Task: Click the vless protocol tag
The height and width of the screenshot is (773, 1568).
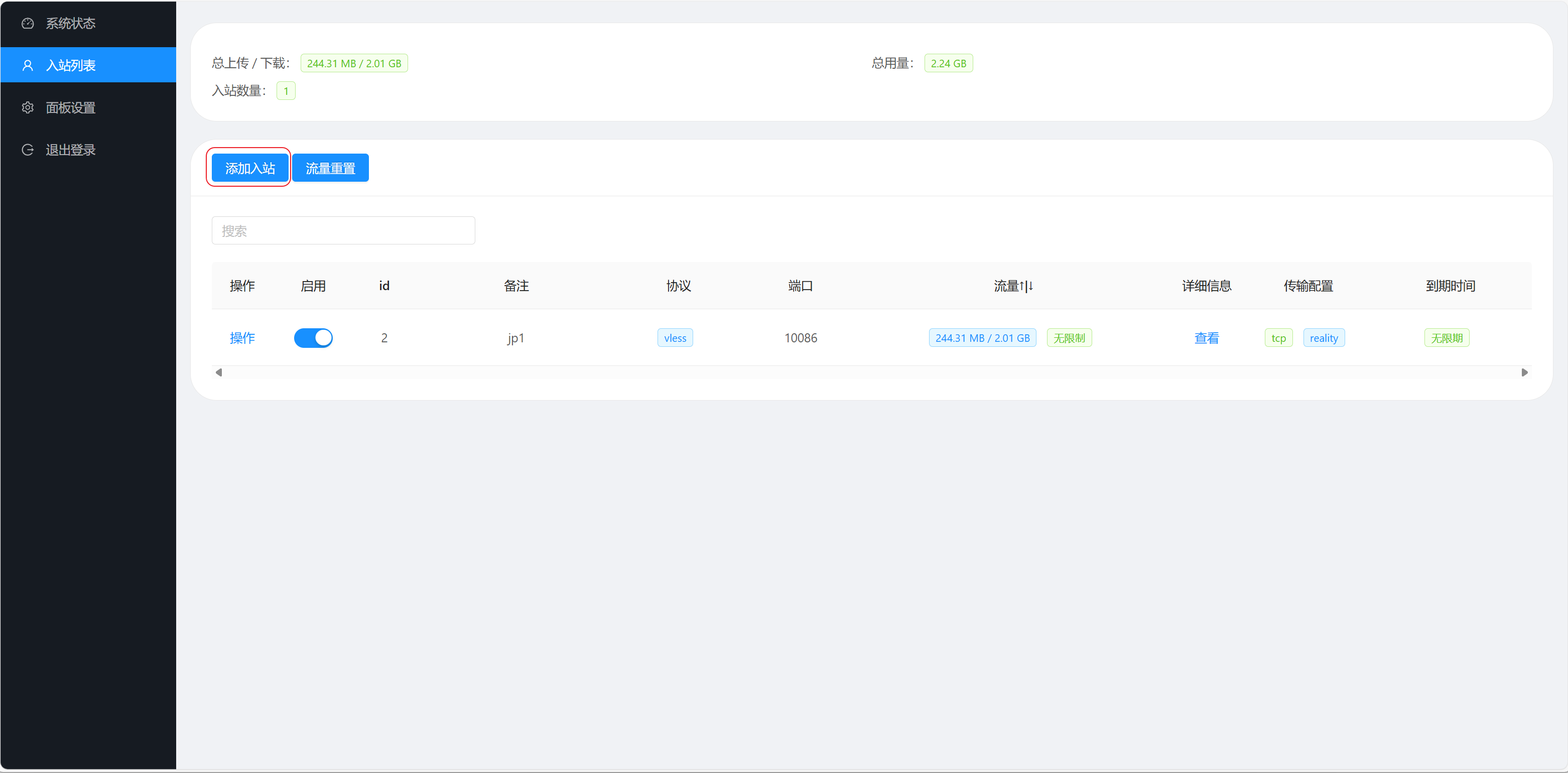Action: pos(675,338)
